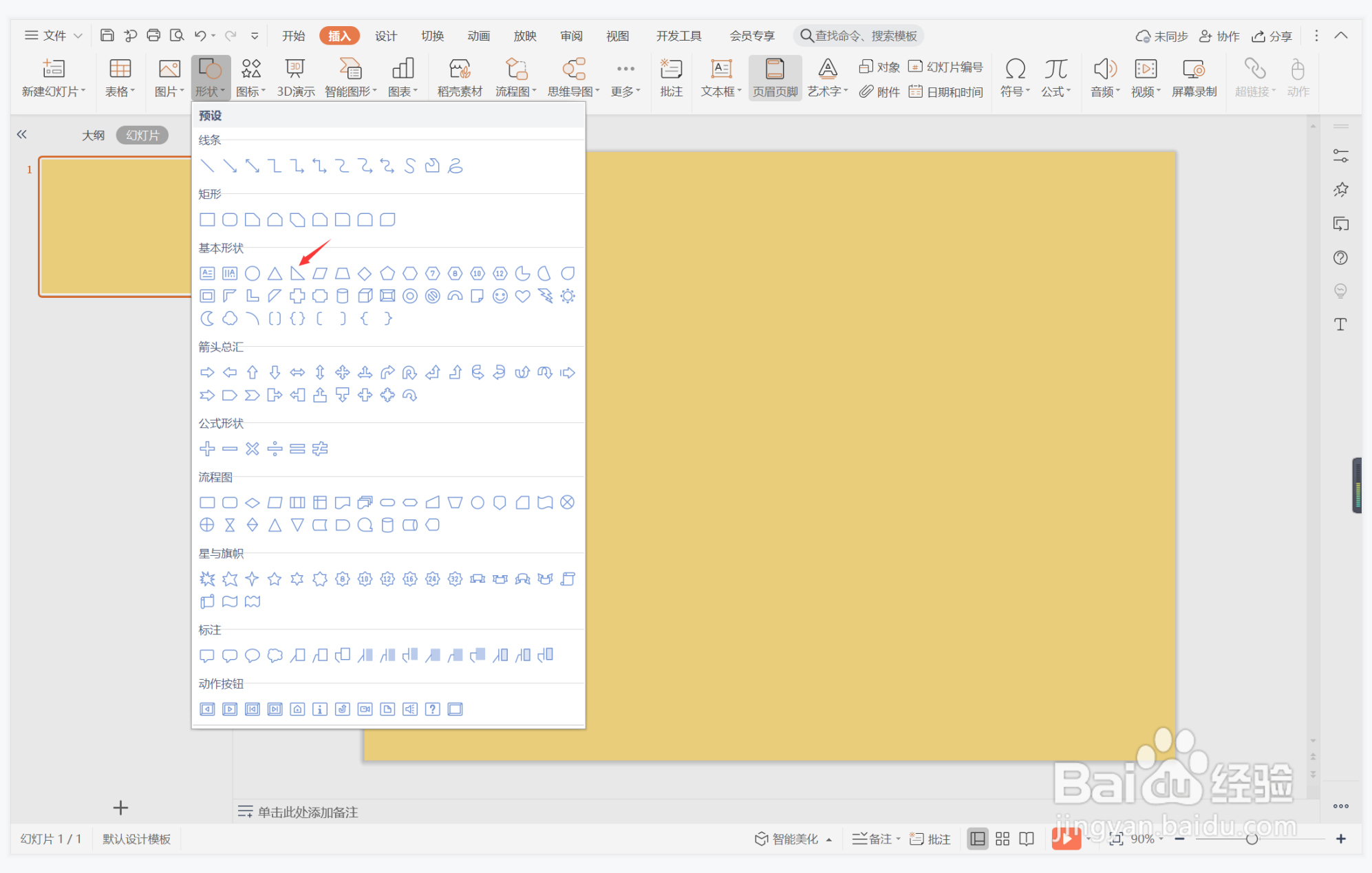Open the table (表格) dropdown
Screen dimensions: 1372x873
pos(120,91)
